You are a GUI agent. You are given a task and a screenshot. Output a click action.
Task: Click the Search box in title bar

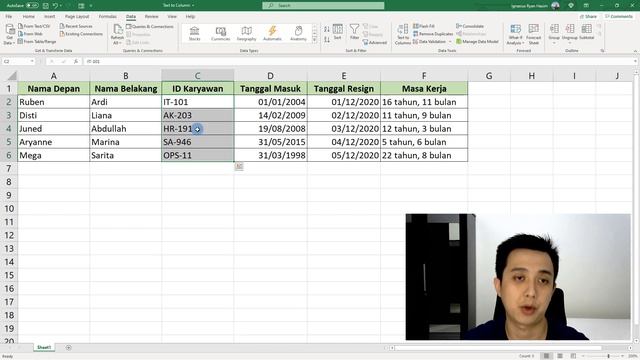coord(323,6)
